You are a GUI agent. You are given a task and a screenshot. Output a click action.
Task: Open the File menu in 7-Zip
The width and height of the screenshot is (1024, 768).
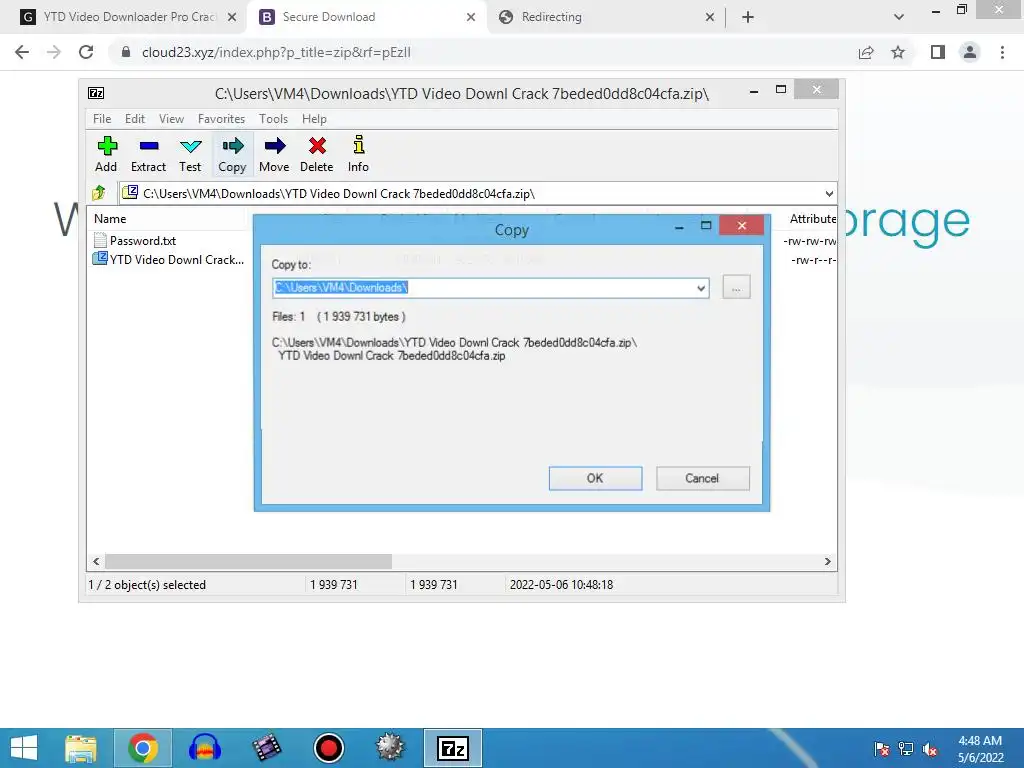pyautogui.click(x=102, y=119)
